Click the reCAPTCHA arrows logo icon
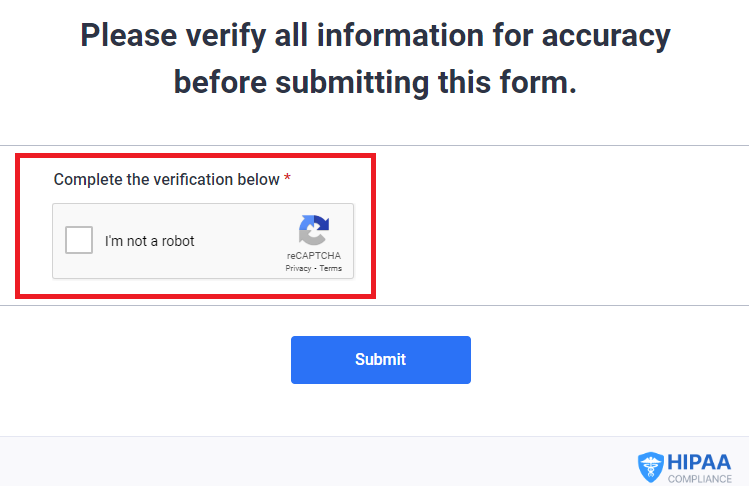The height and width of the screenshot is (486, 752). [314, 230]
